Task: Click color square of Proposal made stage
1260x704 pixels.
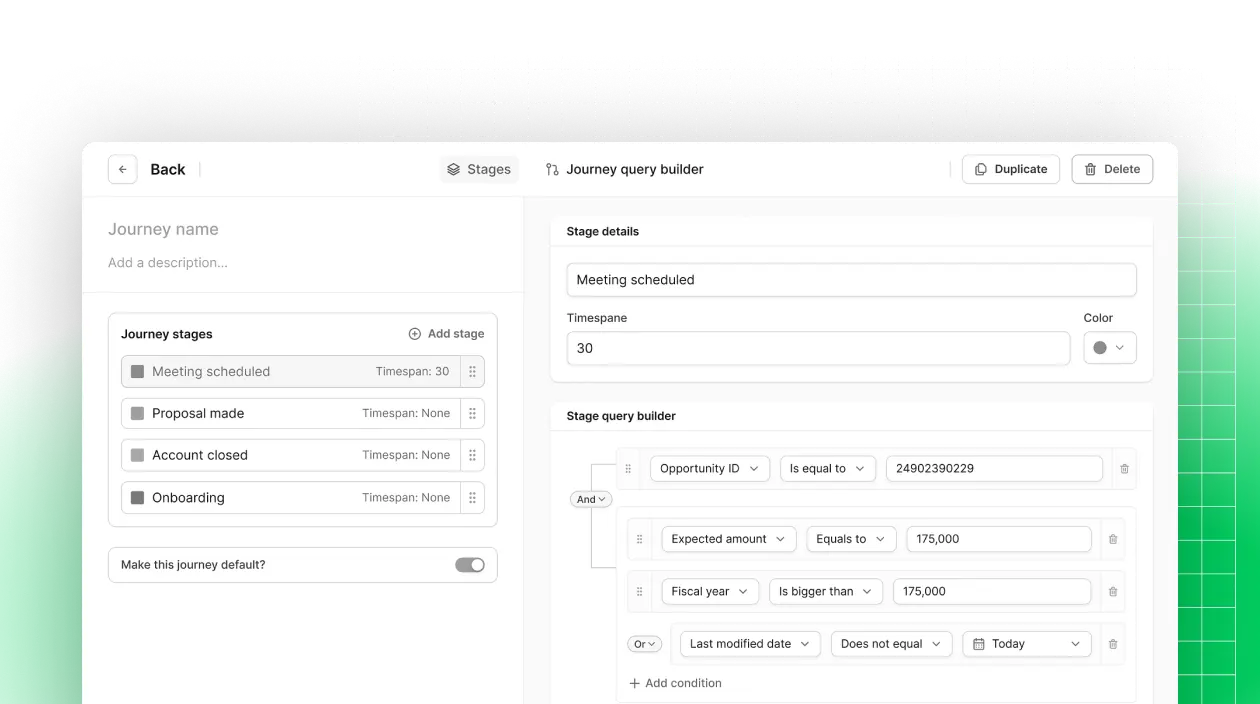Action: (138, 413)
